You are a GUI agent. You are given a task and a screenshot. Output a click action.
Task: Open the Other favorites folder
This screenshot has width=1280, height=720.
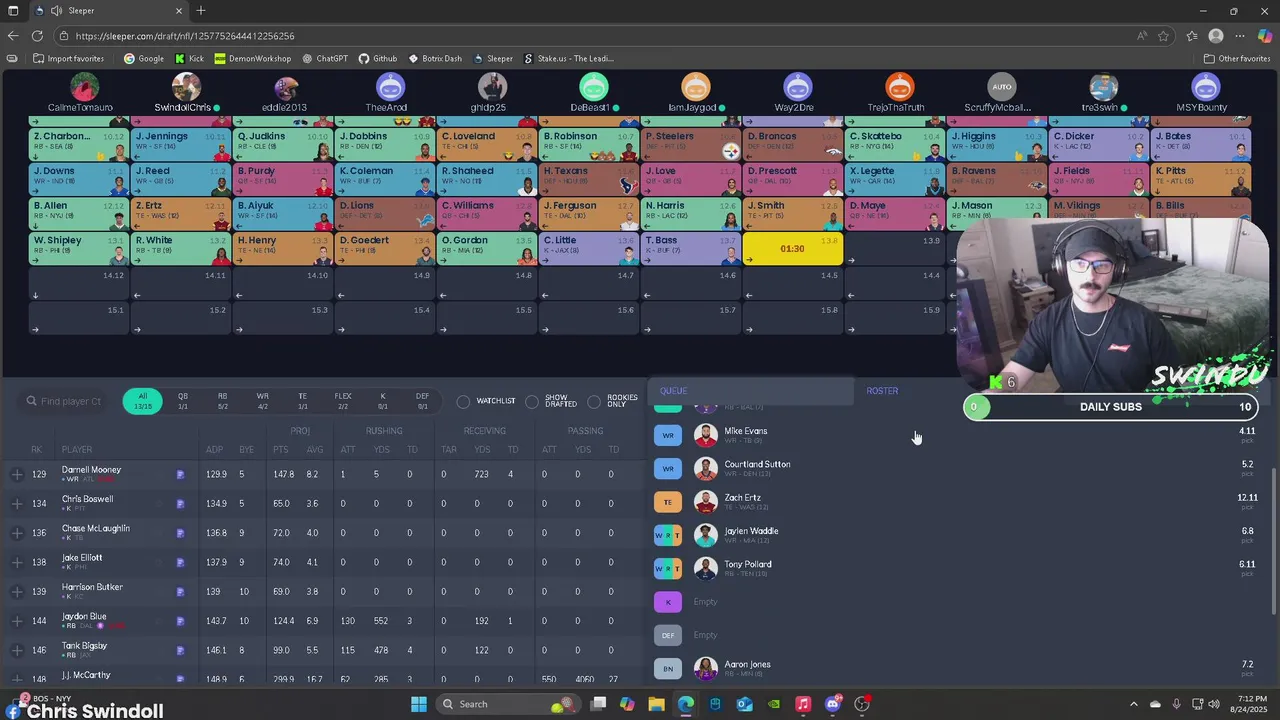1236,58
